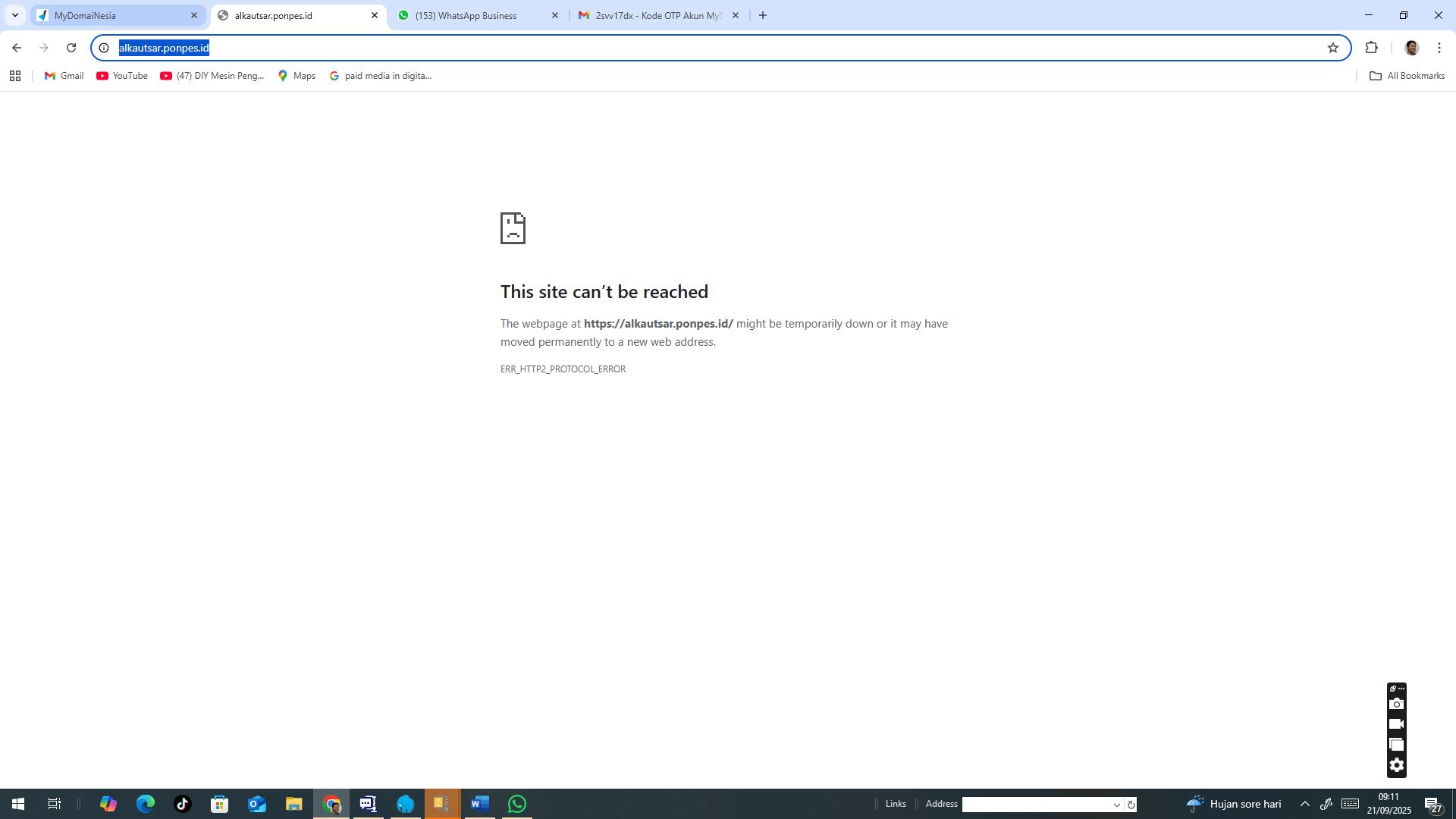Open the All Bookmarks folder
The height and width of the screenshot is (819, 1456).
coord(1407,76)
